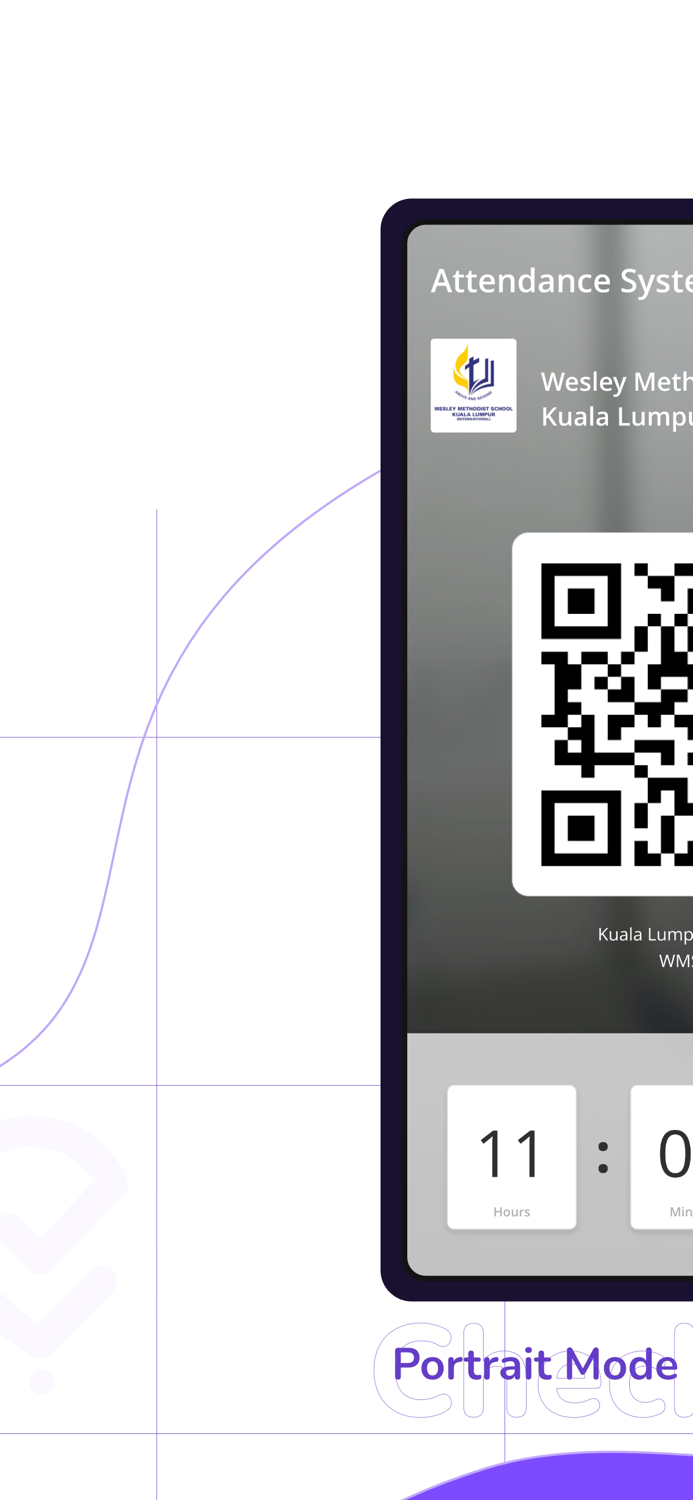Click the "Portrait Mode" caption
Screen dimensions: 693x1500
[535, 1365]
